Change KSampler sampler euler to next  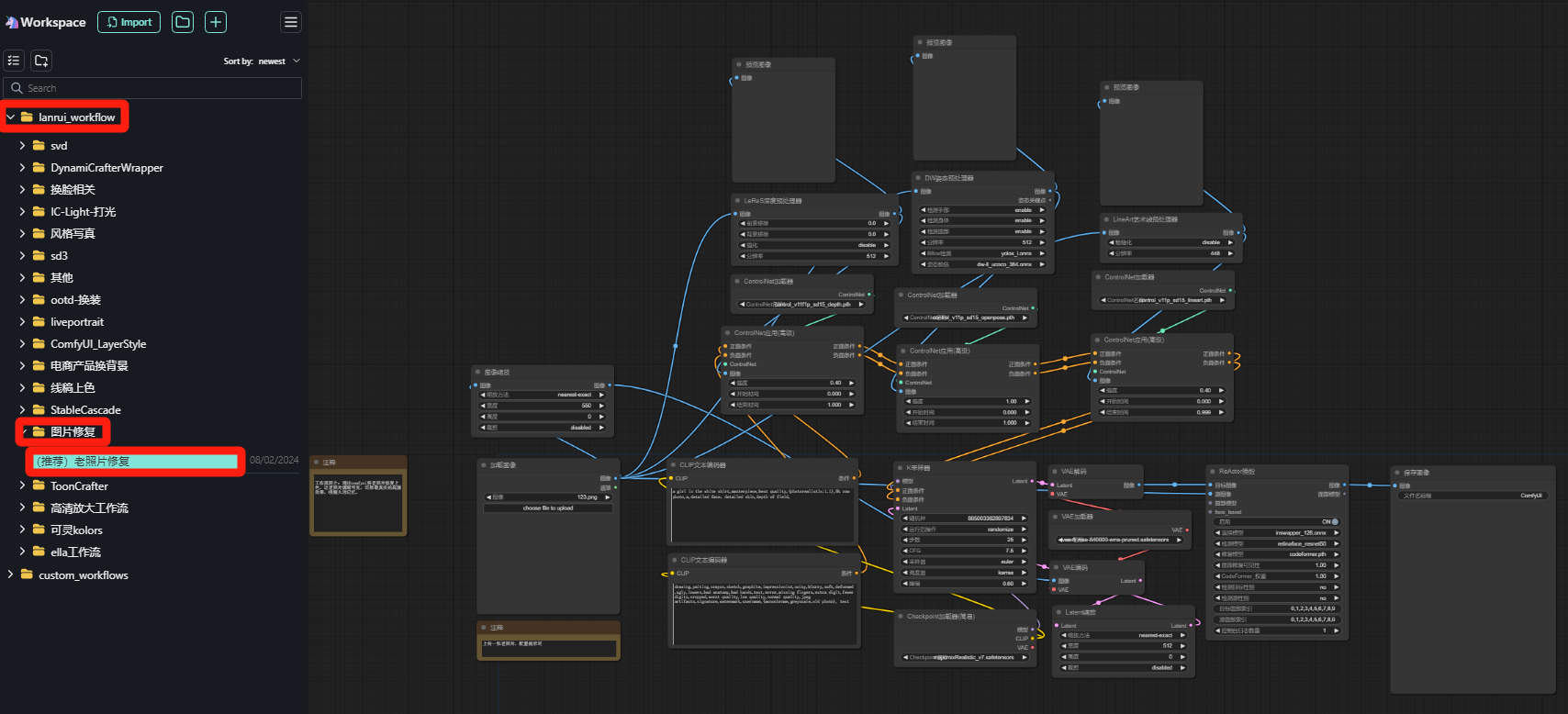1024,562
